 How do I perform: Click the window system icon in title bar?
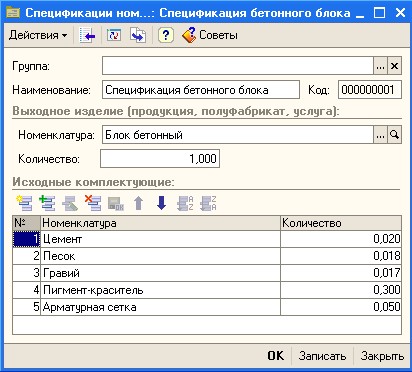pyautogui.click(x=13, y=13)
